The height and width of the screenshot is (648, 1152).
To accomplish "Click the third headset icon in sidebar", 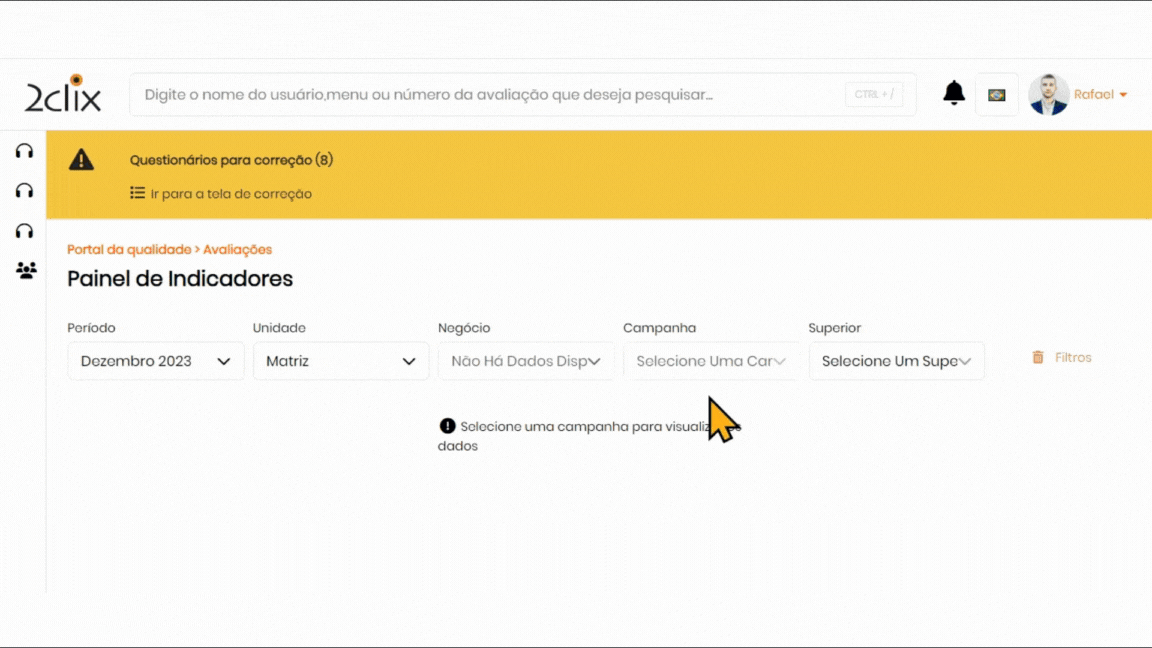I will pyautogui.click(x=25, y=231).
